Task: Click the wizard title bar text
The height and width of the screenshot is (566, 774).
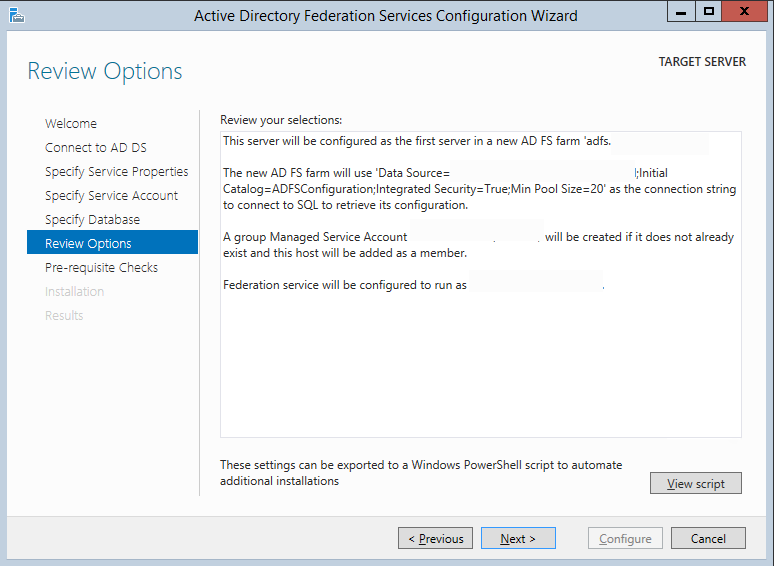Action: (x=385, y=16)
